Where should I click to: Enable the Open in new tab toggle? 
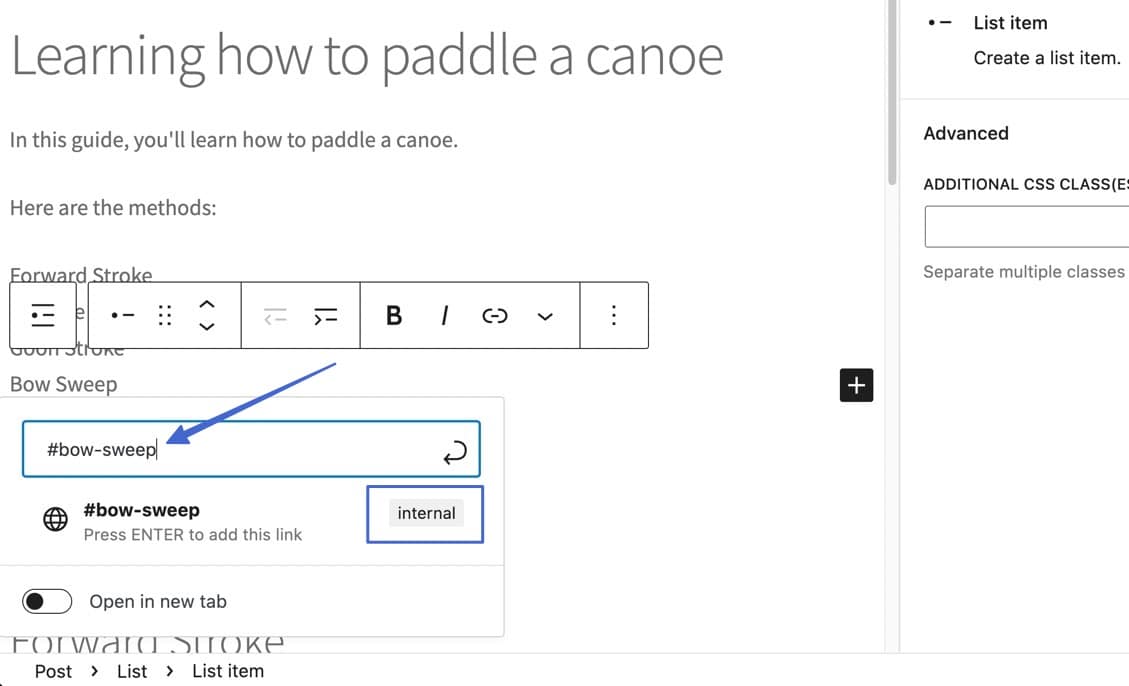[47, 601]
